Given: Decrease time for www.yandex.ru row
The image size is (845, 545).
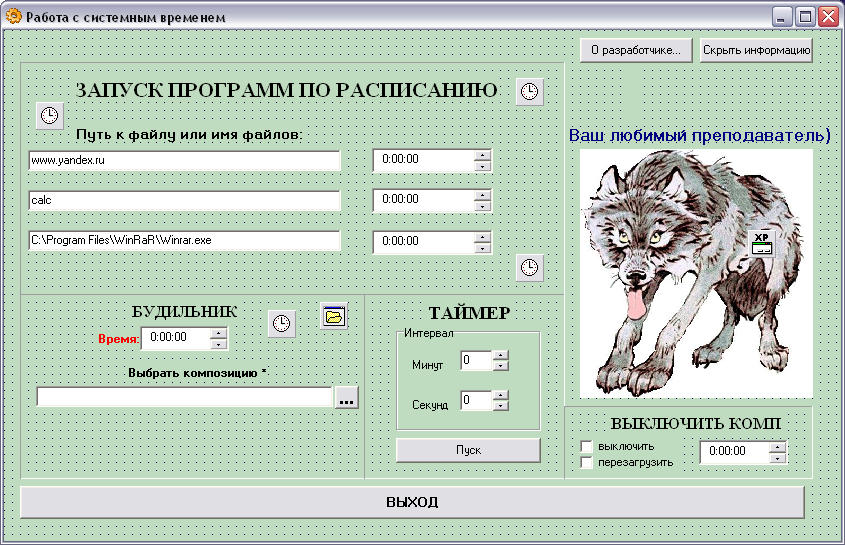Looking at the screenshot, I should (x=483, y=166).
